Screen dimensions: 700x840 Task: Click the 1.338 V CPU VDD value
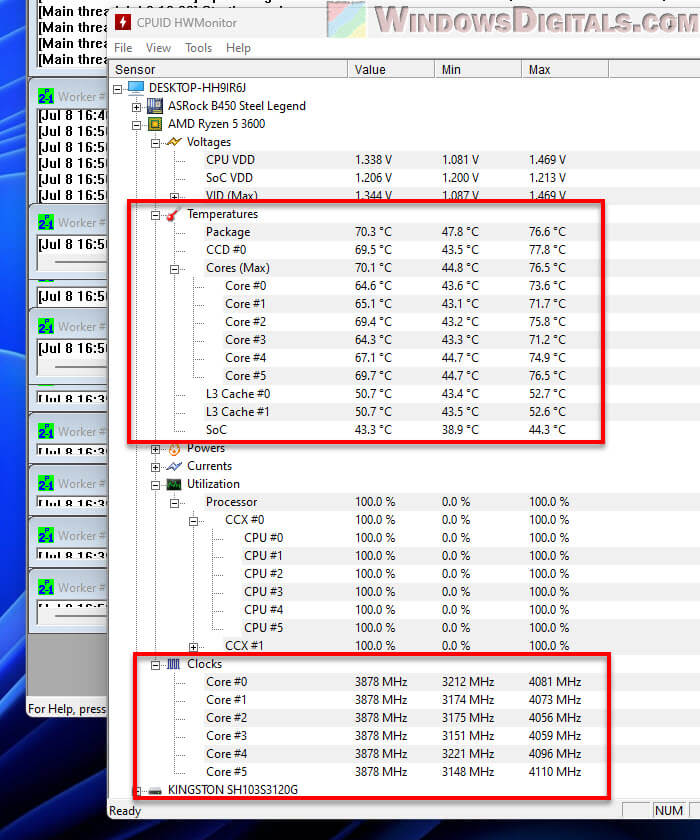(373, 160)
